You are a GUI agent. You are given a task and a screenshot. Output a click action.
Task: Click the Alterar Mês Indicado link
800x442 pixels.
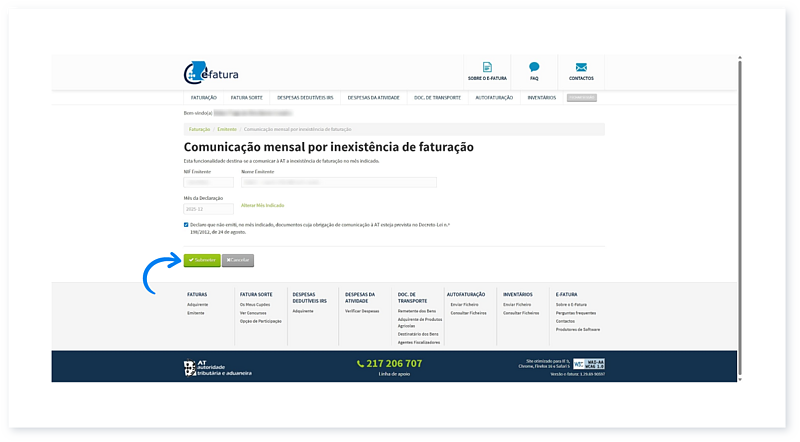[x=263, y=205]
